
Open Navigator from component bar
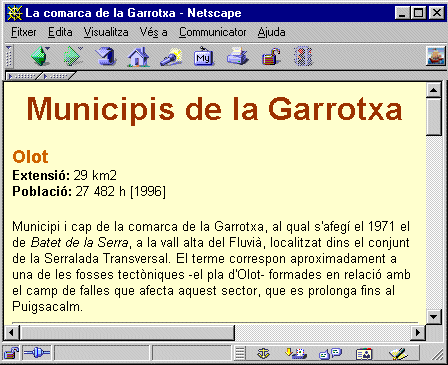(x=263, y=353)
